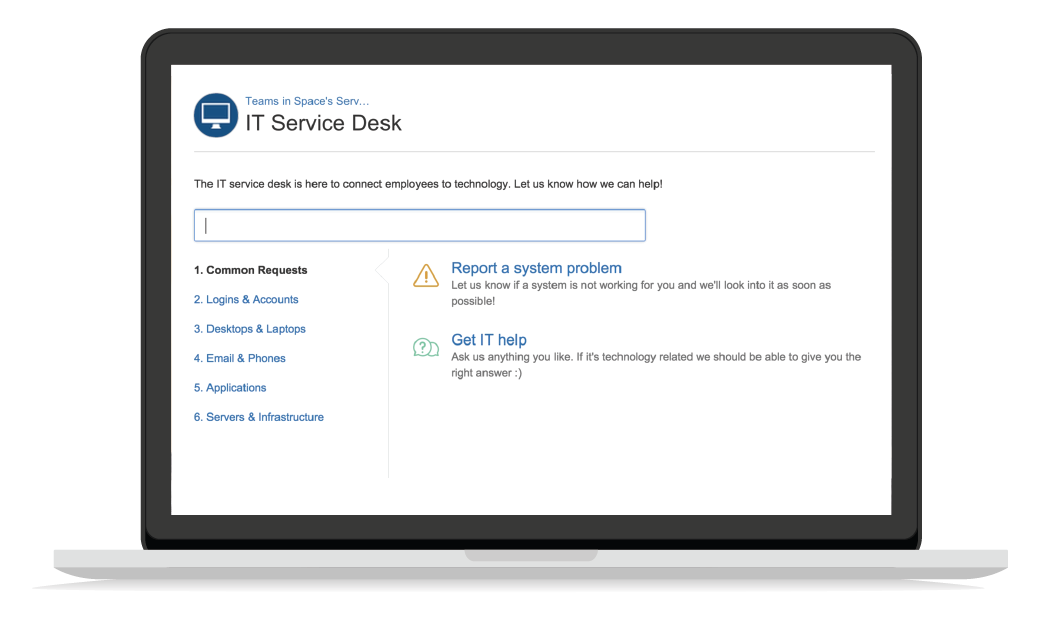Click the yellow warning triangle icon

tap(426, 276)
